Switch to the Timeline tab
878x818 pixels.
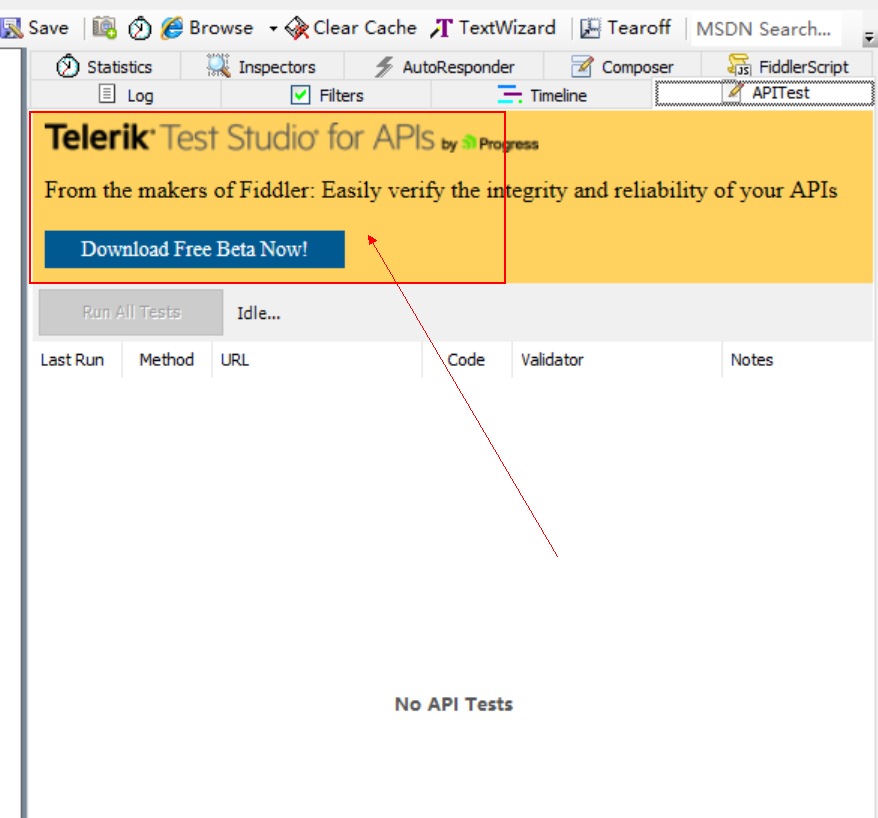click(541, 95)
